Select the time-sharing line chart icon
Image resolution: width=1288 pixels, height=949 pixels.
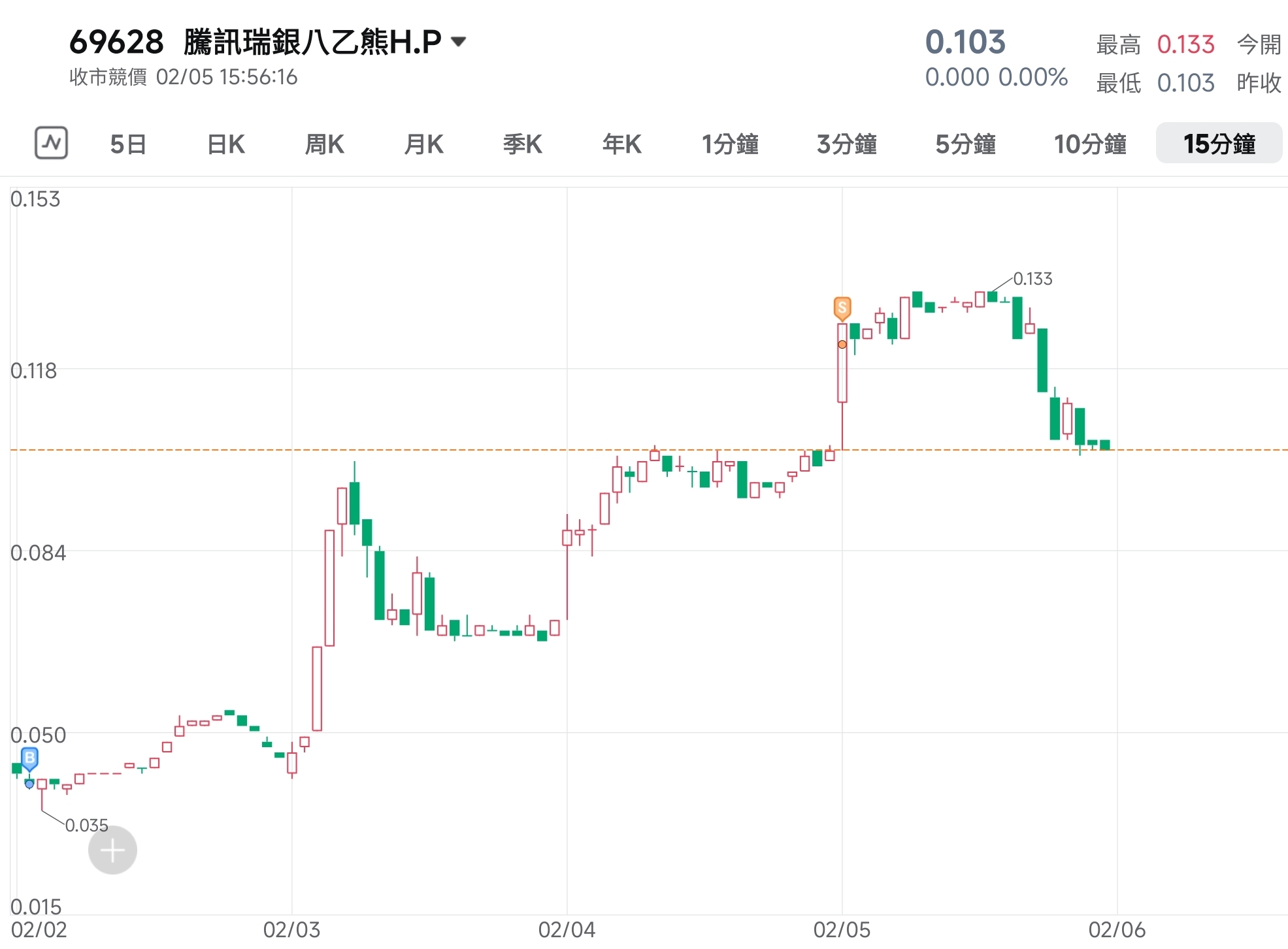(x=51, y=143)
